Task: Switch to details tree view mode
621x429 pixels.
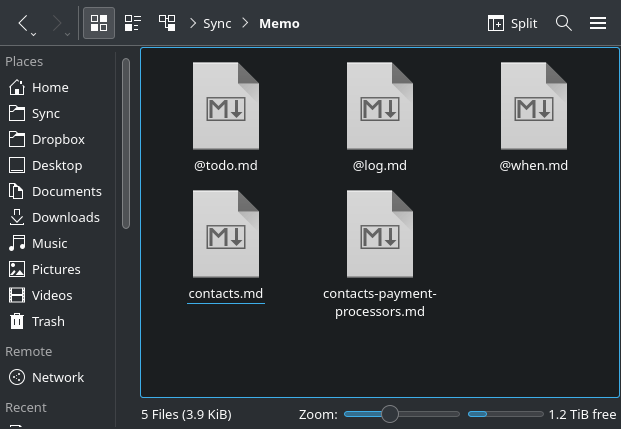Action: (166, 23)
